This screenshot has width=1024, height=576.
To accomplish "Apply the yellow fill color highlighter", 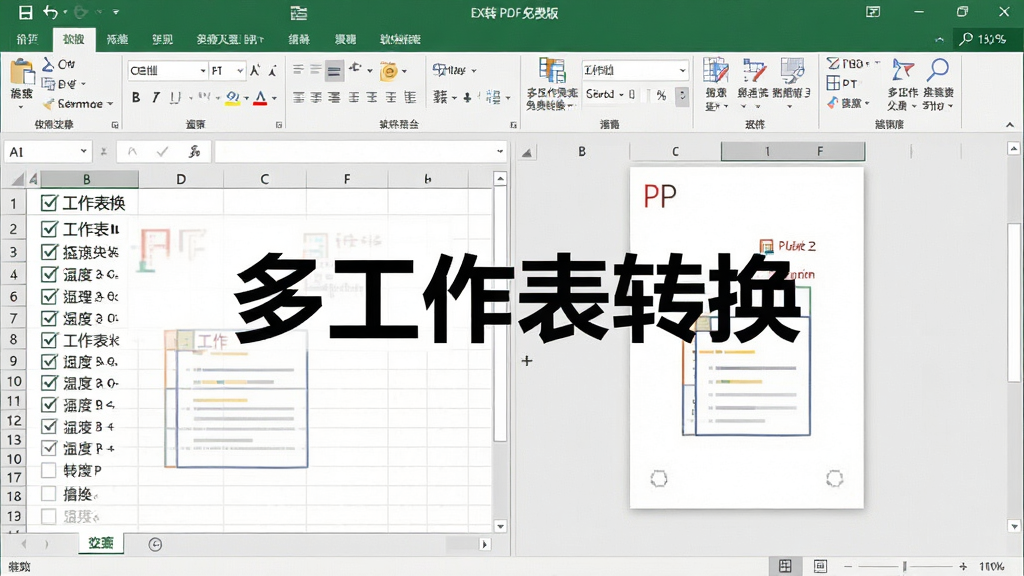I will click(x=233, y=98).
